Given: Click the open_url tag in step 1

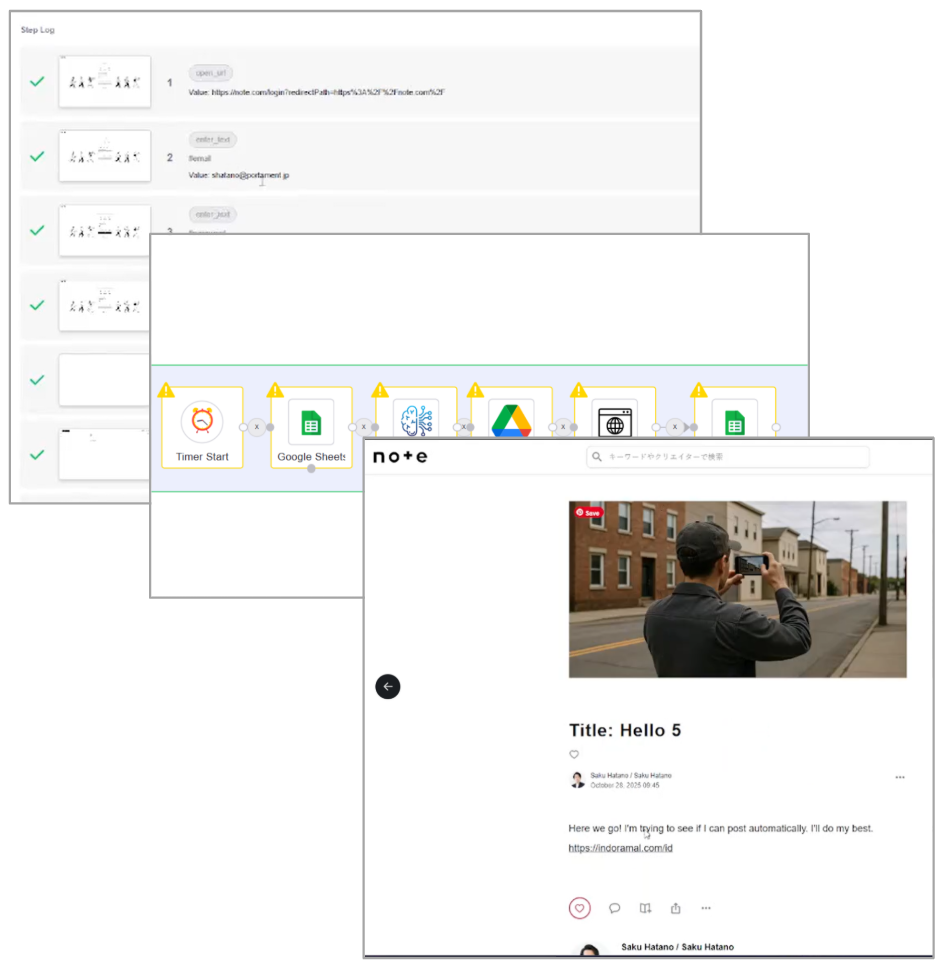Looking at the screenshot, I should point(211,73).
